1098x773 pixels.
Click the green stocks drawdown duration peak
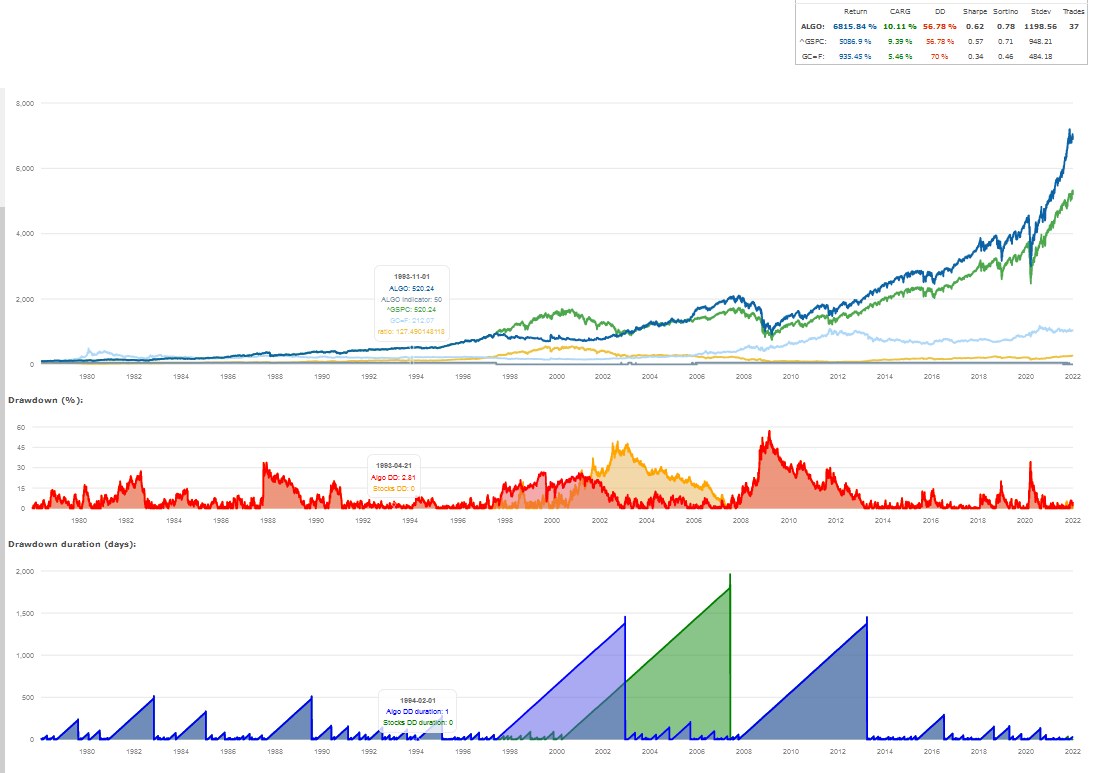730,576
